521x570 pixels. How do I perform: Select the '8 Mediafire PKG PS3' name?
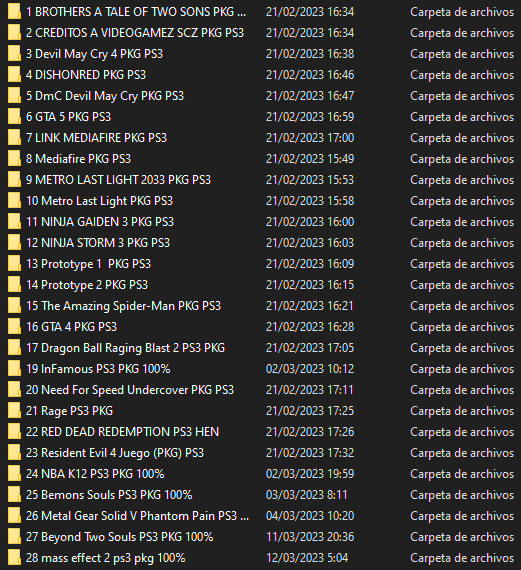click(x=78, y=158)
